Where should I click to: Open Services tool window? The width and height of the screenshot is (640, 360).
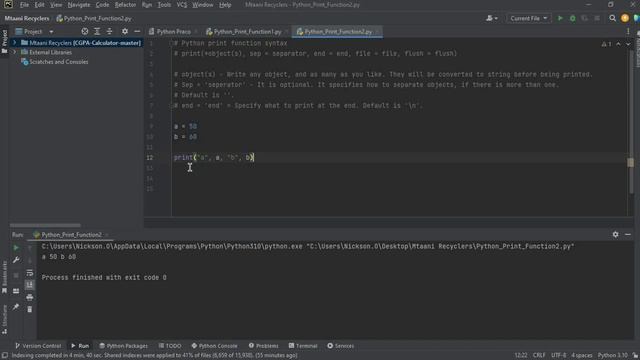click(x=341, y=346)
